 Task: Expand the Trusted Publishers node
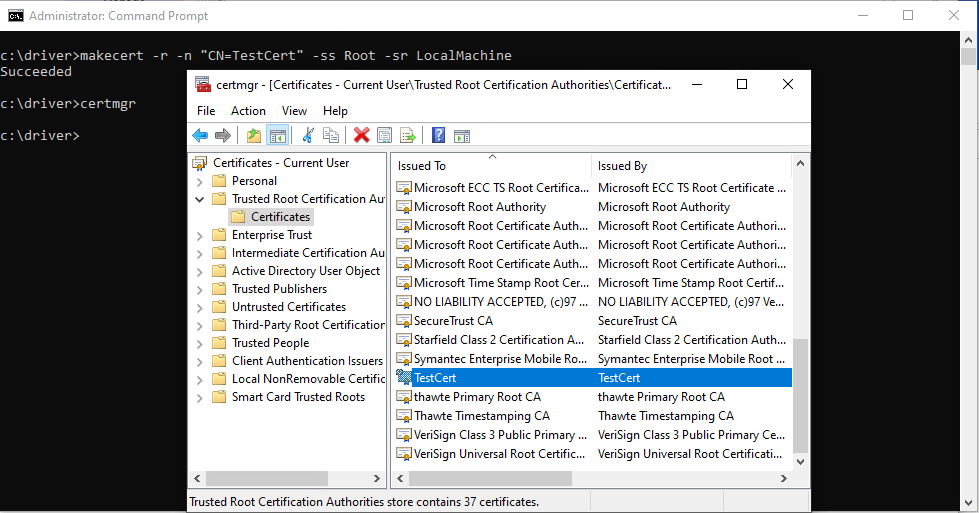point(199,290)
